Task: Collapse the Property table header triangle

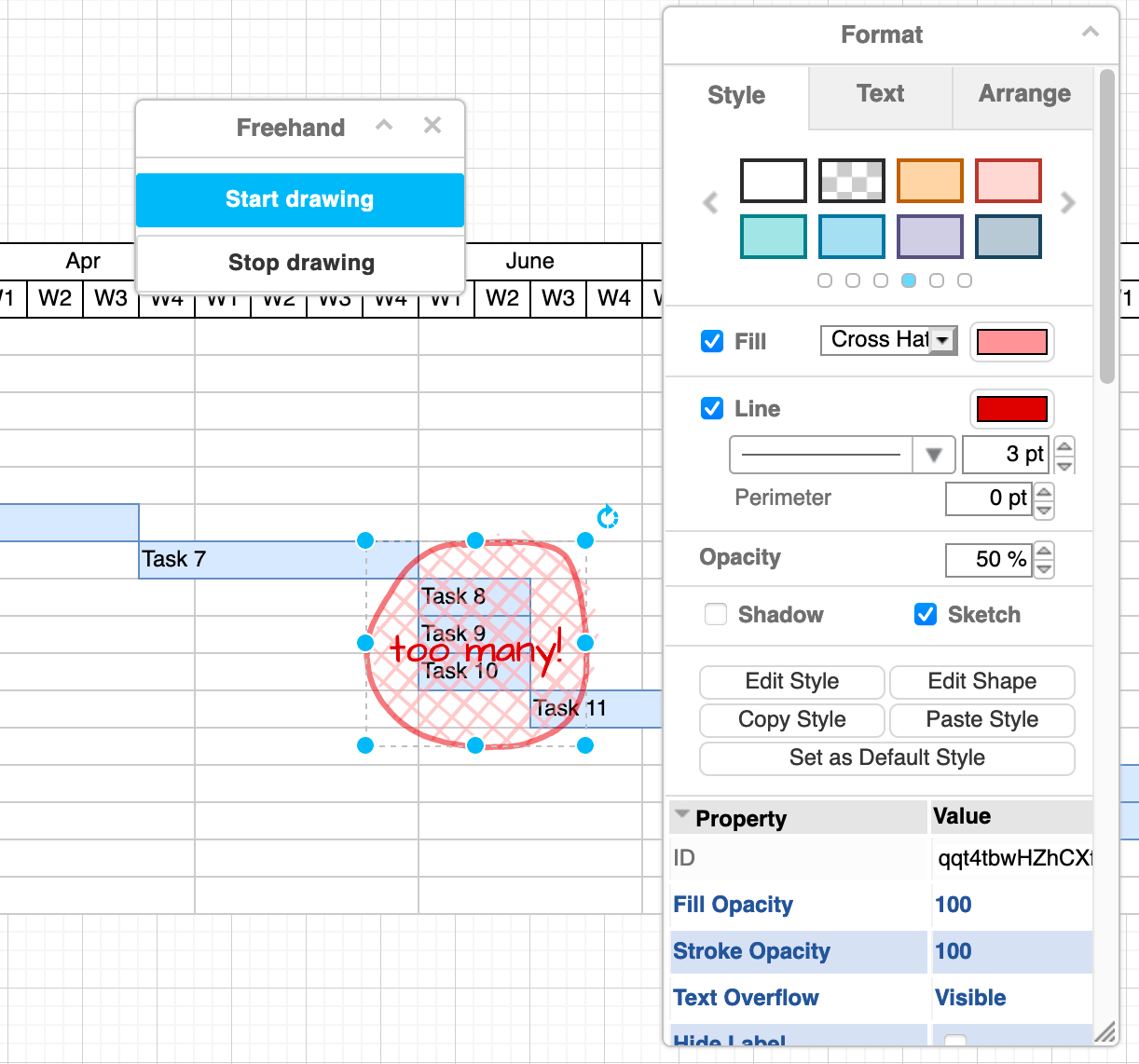Action: [x=682, y=816]
